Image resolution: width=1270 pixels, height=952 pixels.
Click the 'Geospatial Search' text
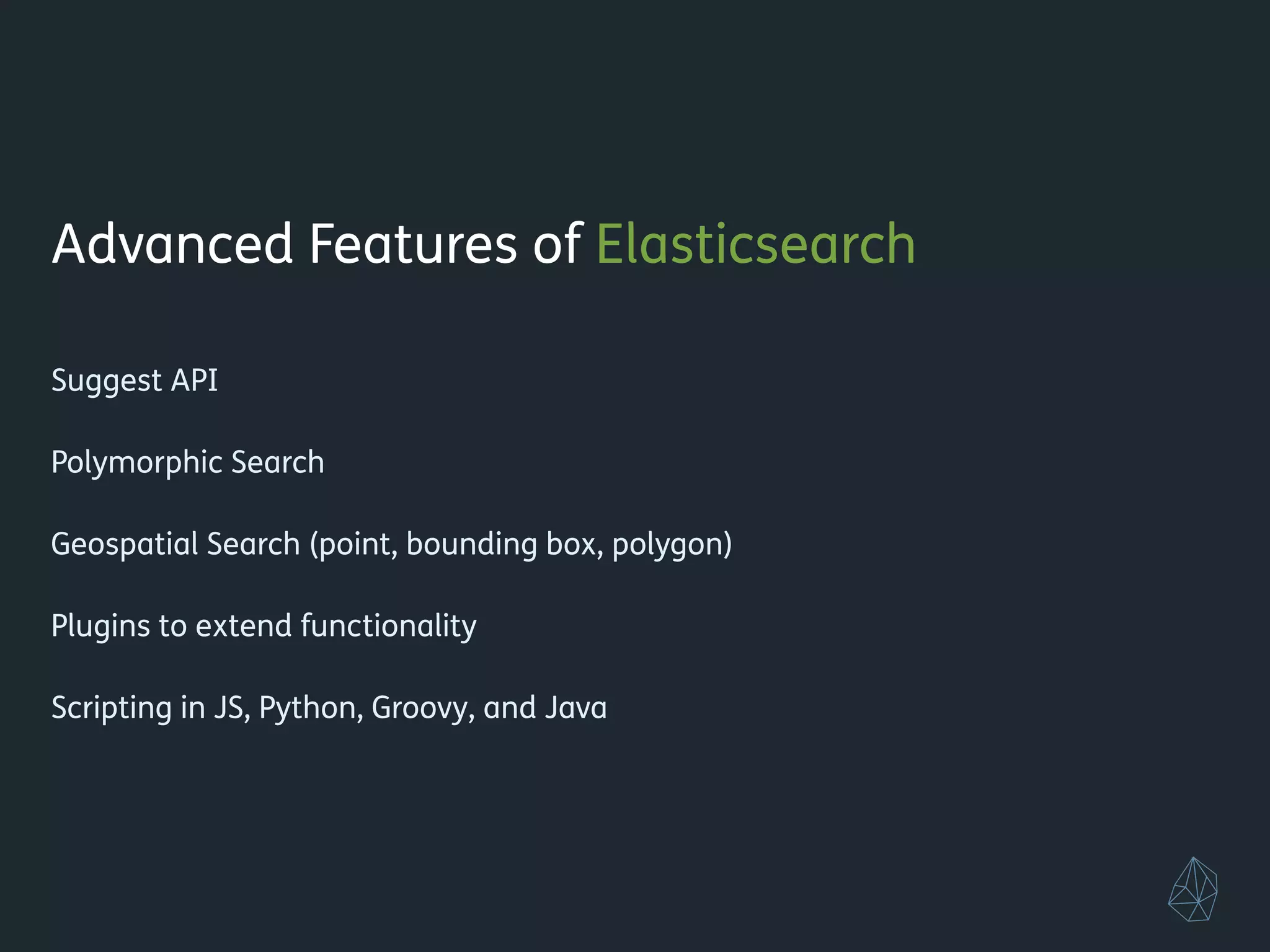[x=175, y=544]
